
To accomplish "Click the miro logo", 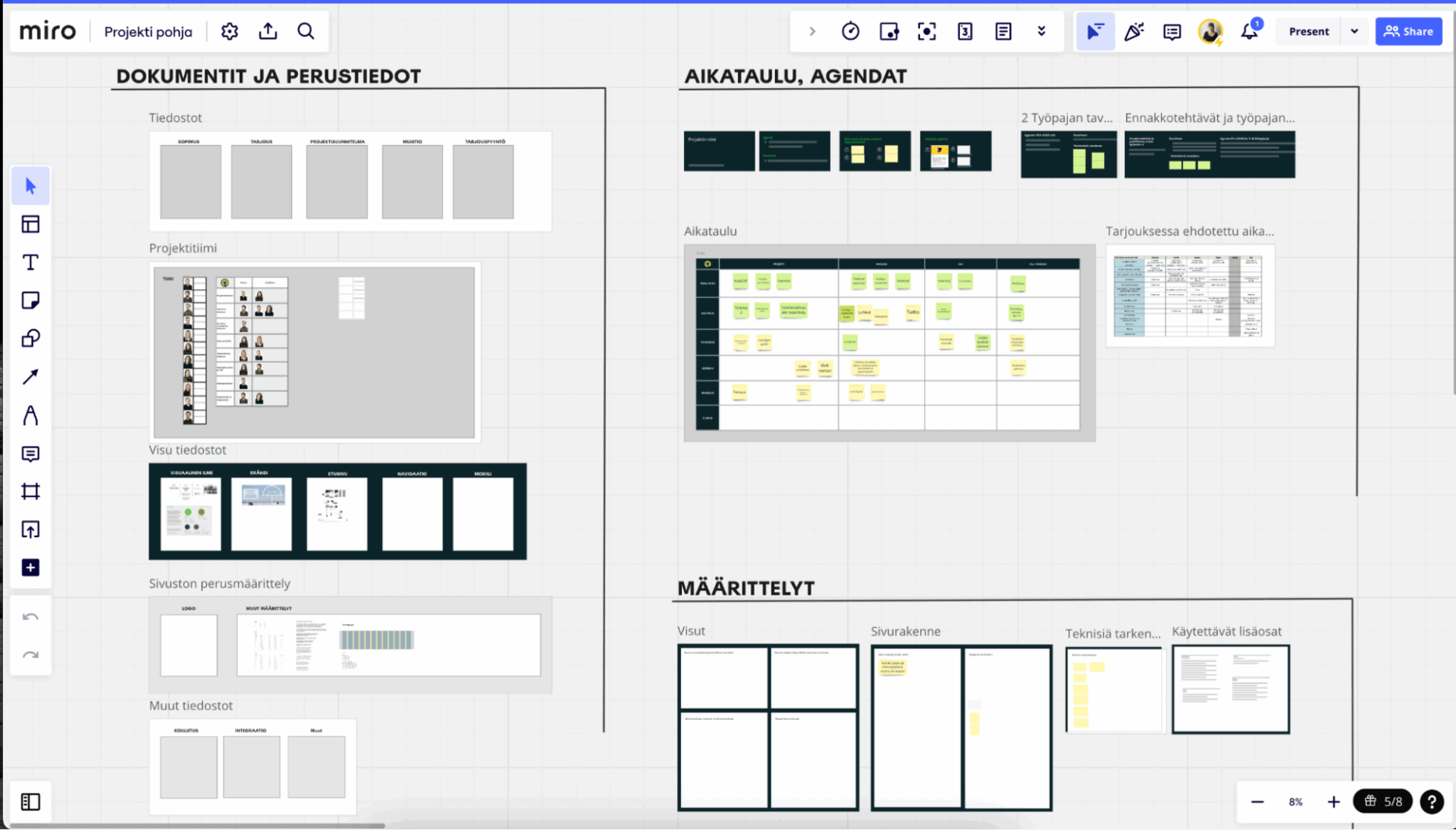I will pyautogui.click(x=47, y=31).
